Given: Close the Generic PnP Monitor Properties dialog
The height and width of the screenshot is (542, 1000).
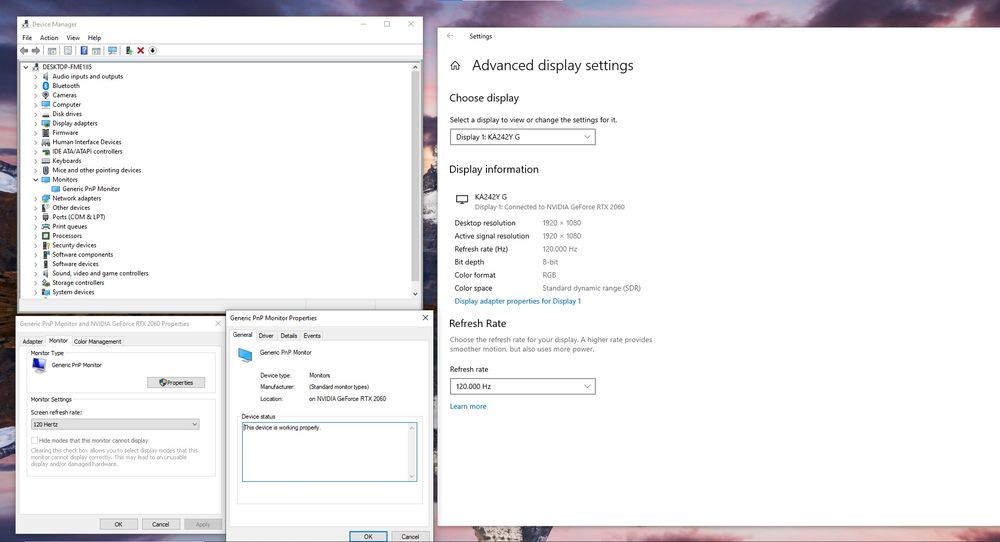Looking at the screenshot, I should pyautogui.click(x=425, y=318).
